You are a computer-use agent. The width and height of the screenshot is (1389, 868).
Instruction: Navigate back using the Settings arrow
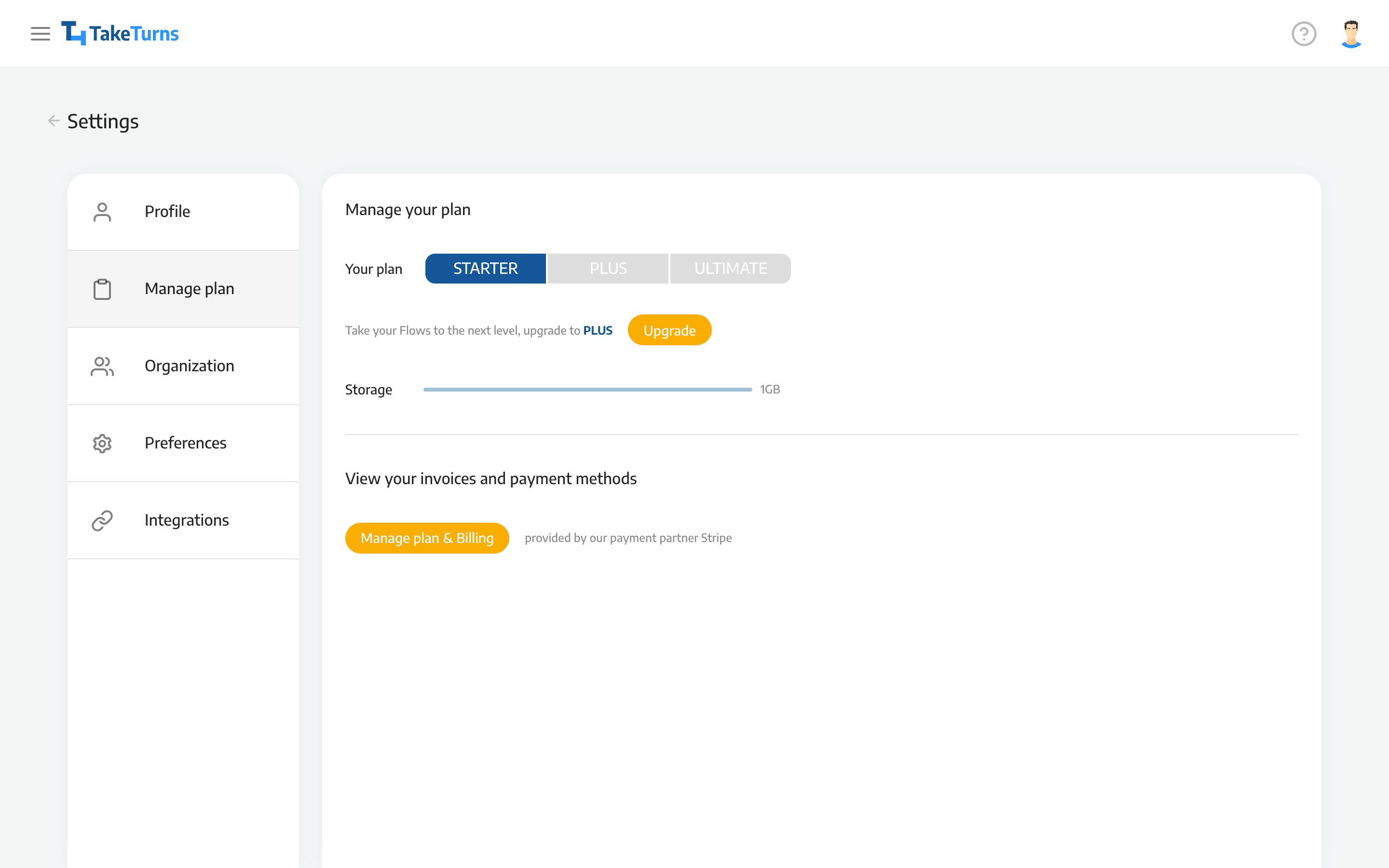point(53,121)
